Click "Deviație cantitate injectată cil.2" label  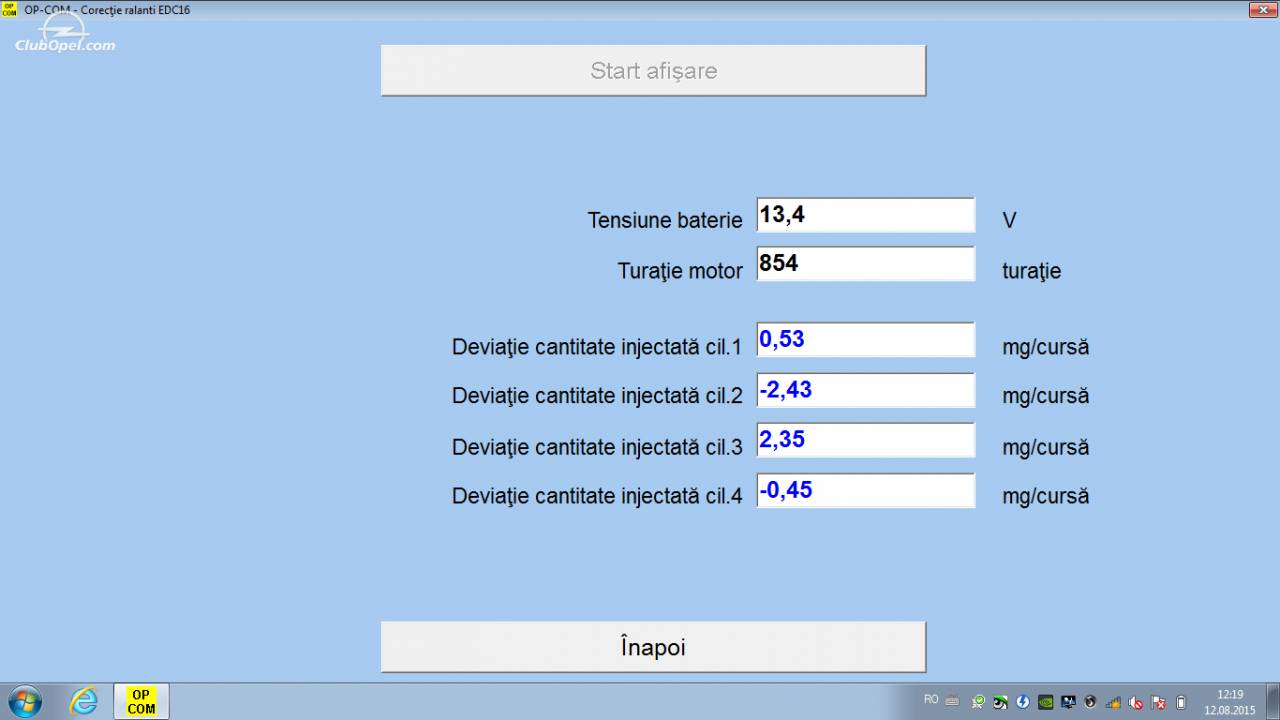[597, 395]
